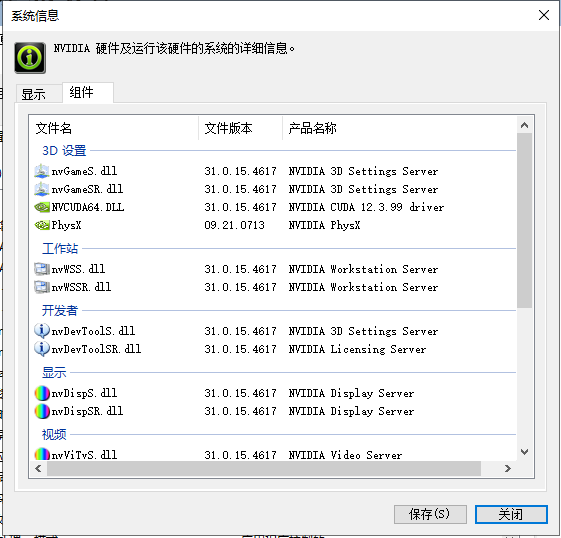Click the horizontal scrollbar left arrow
Viewport: 561px width, 538px height.
38,468
